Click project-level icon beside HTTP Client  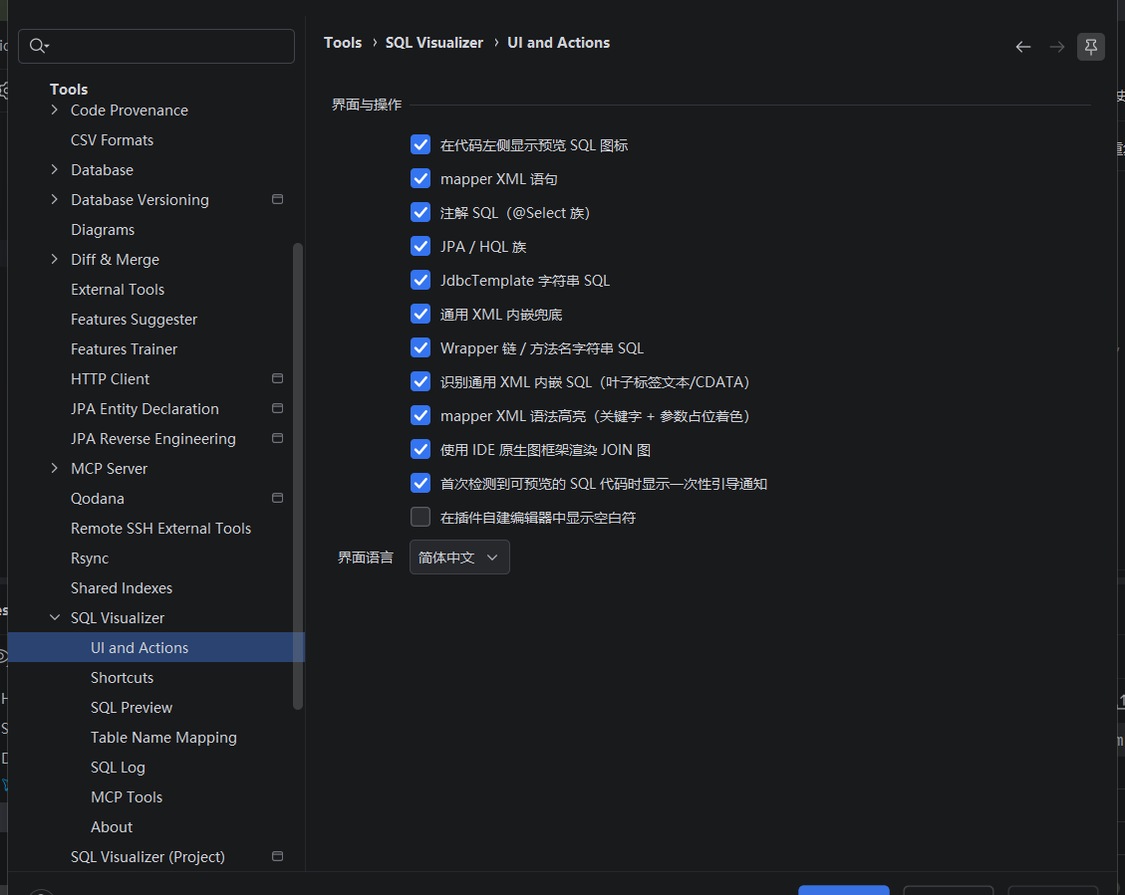point(278,378)
